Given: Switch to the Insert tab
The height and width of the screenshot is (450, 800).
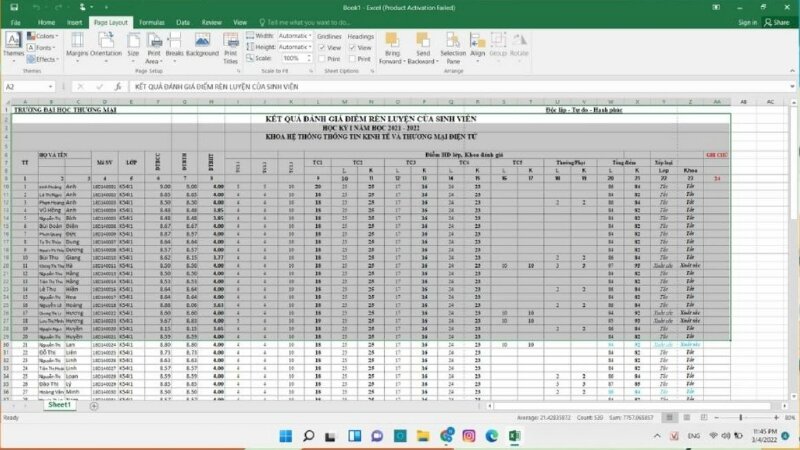Looking at the screenshot, I should [x=74, y=22].
